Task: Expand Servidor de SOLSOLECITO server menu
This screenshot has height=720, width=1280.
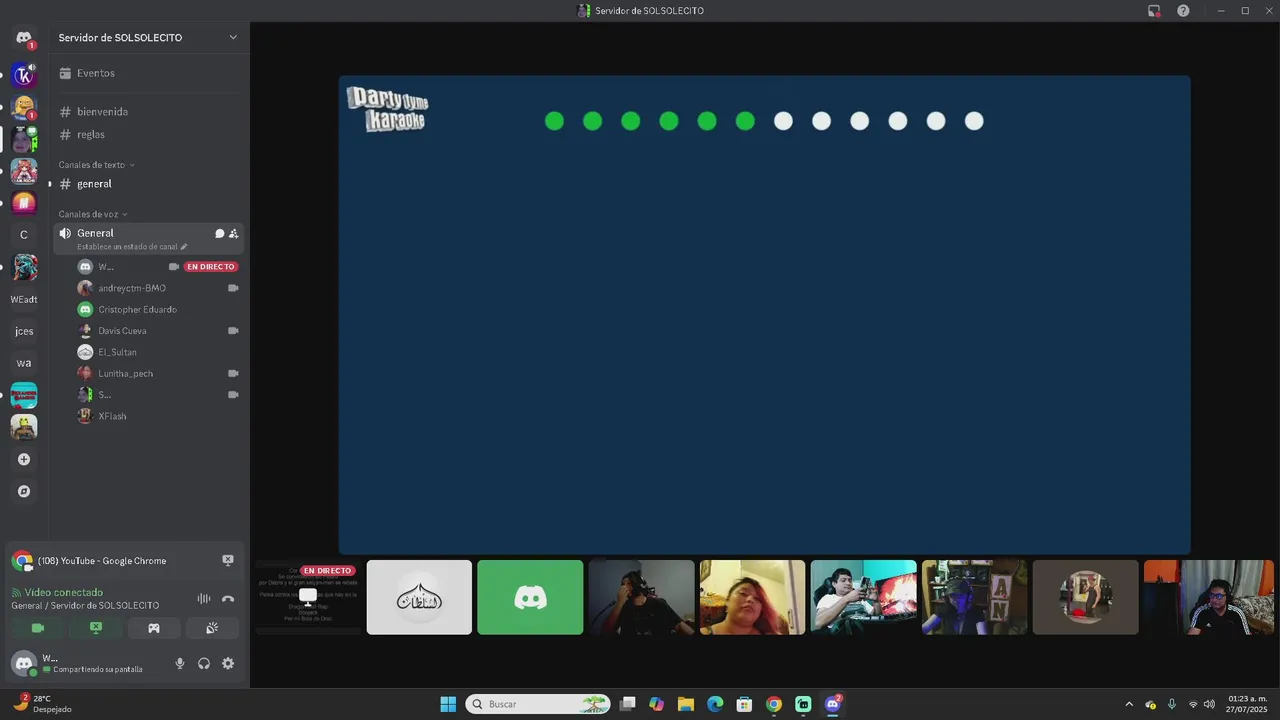Action: [x=149, y=38]
